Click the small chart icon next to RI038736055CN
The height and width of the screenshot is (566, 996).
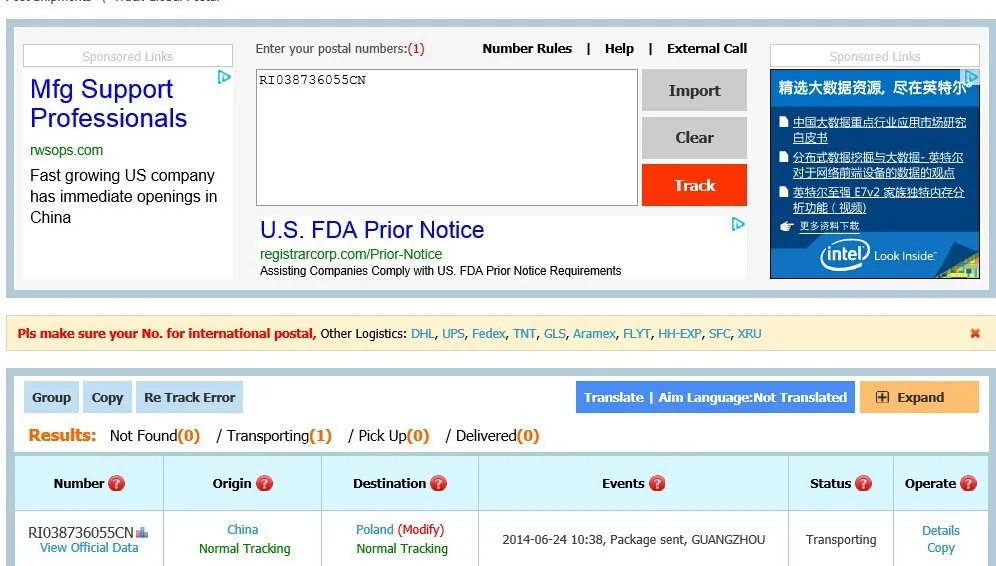(x=142, y=532)
